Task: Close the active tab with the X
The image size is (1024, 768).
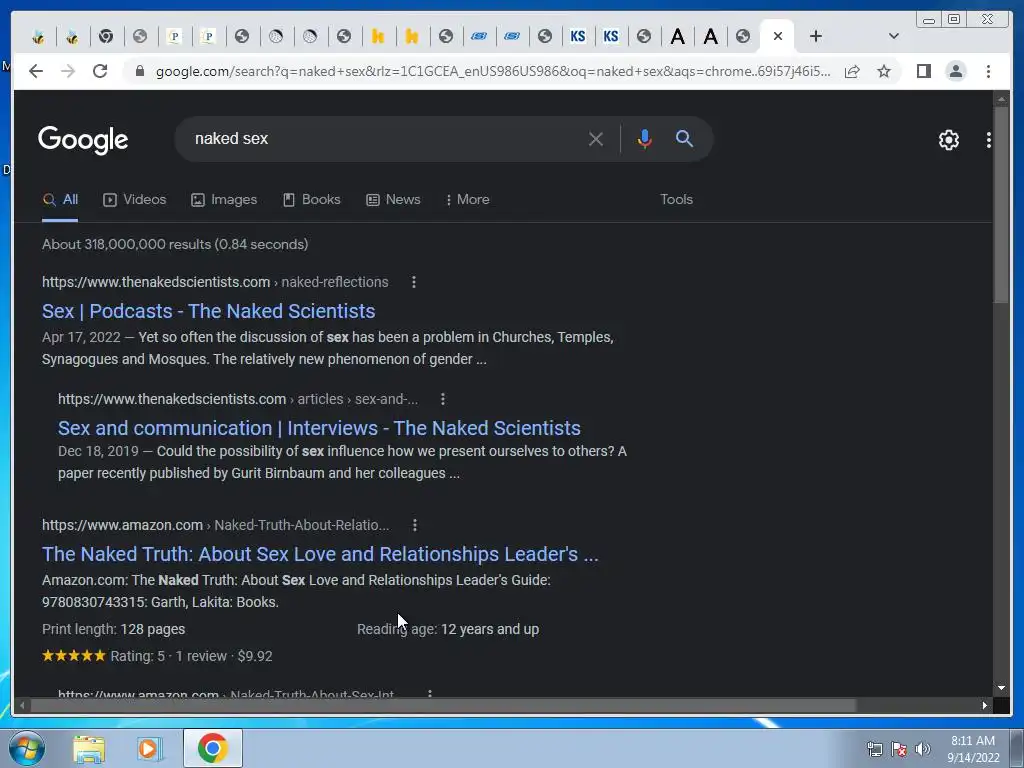Action: pos(778,36)
